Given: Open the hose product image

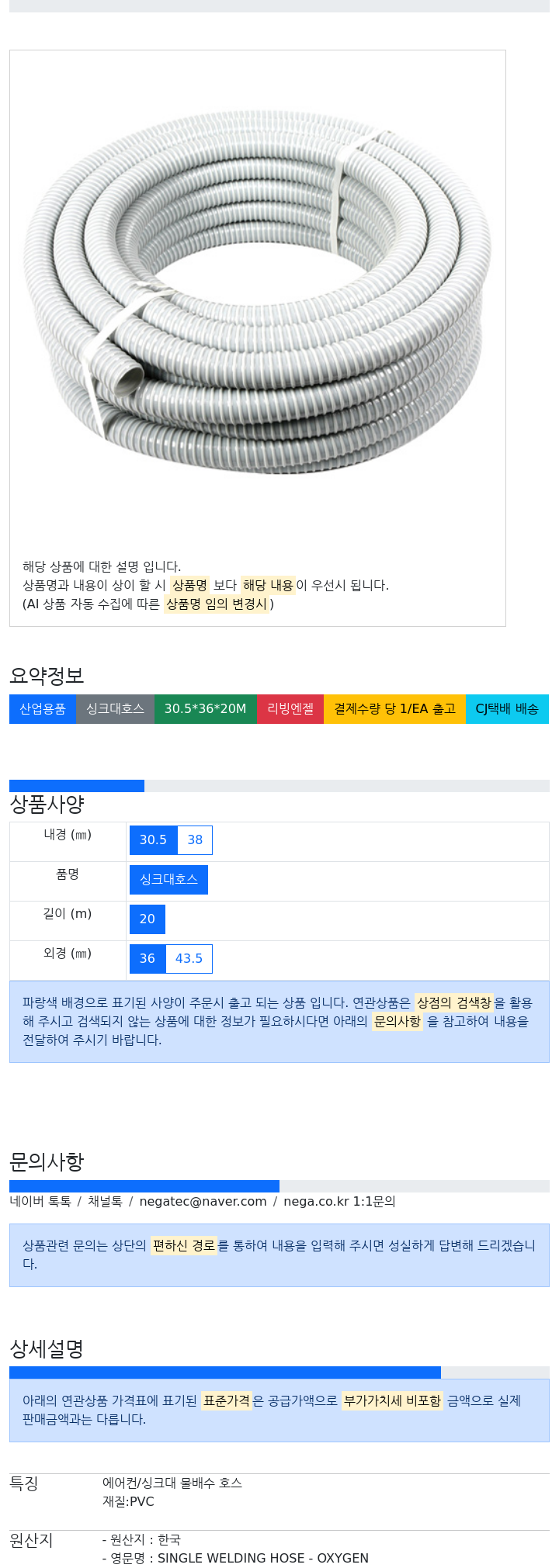Looking at the screenshot, I should tap(257, 293).
